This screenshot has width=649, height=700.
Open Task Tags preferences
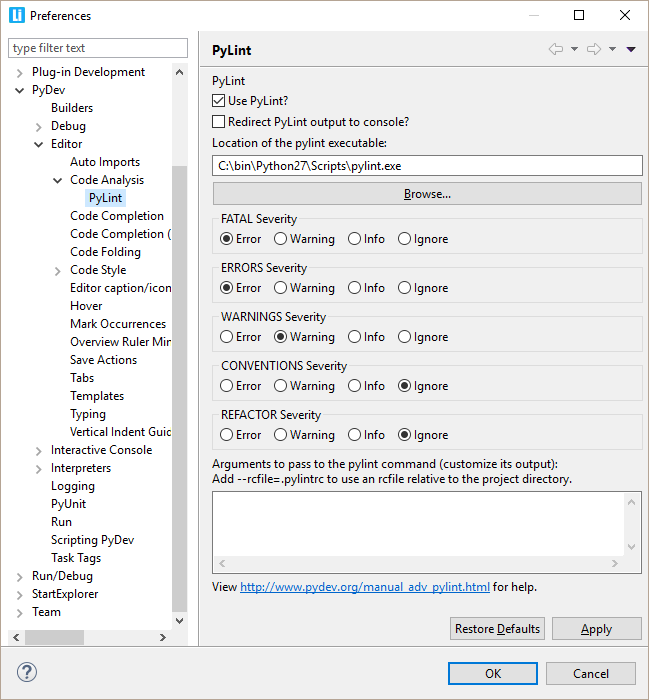point(76,558)
